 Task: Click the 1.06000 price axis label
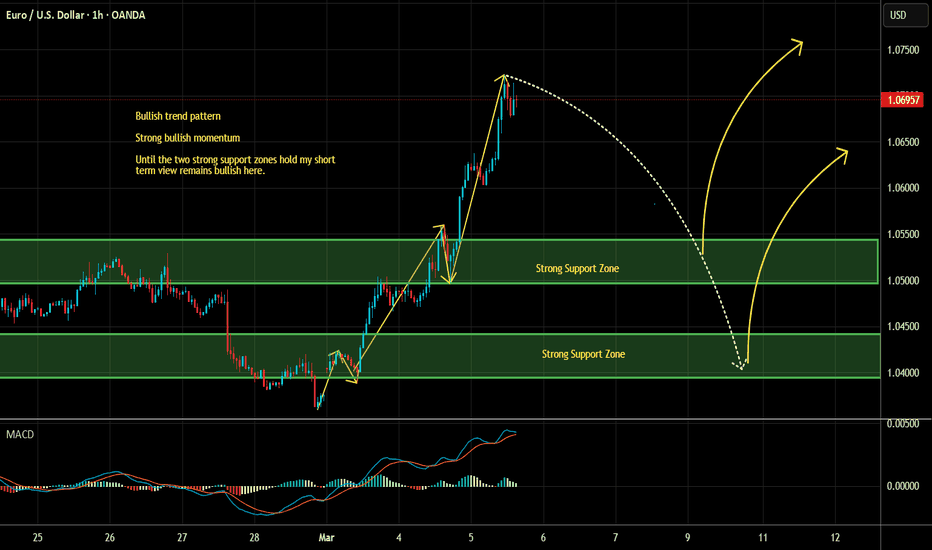pos(903,188)
